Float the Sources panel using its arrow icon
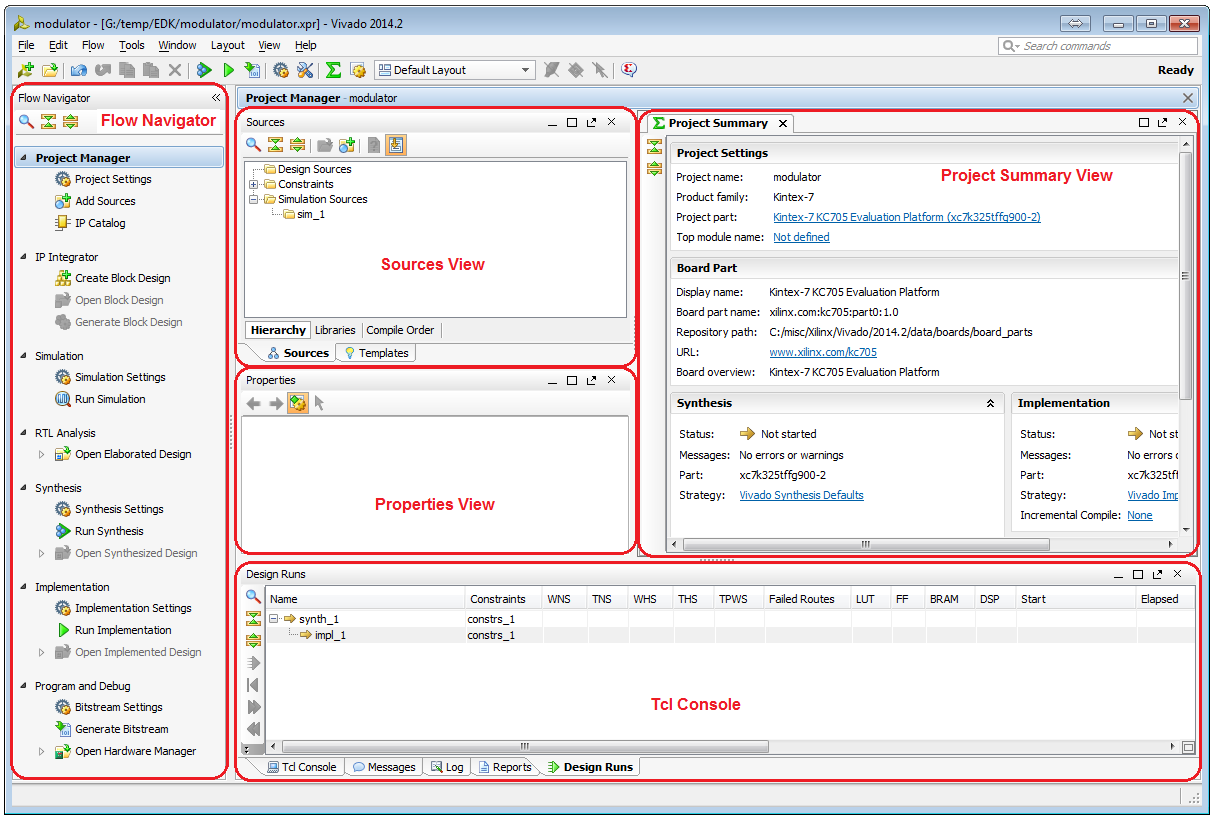The height and width of the screenshot is (819, 1215). (x=591, y=122)
